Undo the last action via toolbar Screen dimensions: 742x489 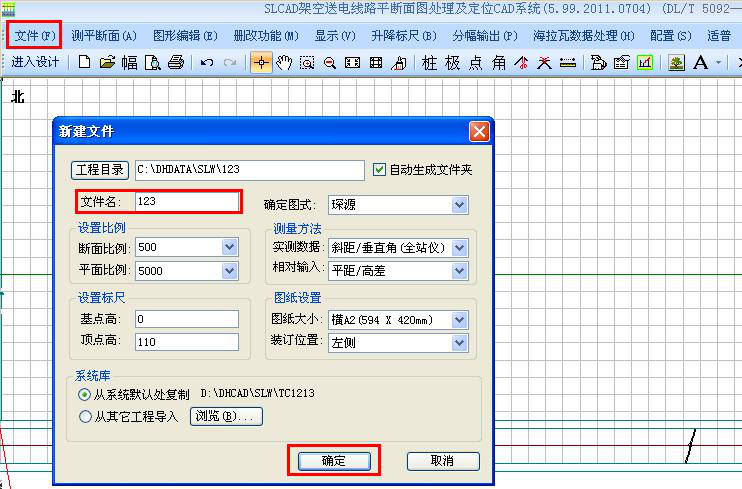(207, 62)
